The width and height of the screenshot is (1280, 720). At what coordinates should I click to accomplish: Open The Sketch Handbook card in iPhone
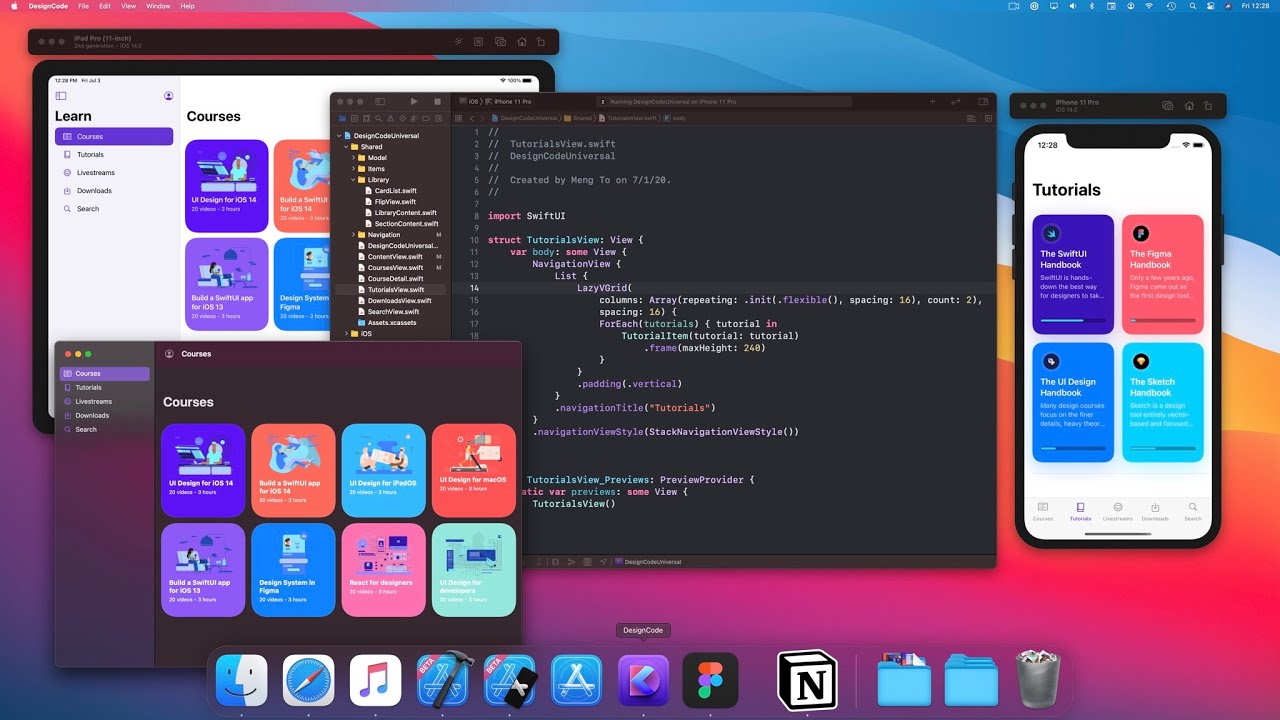click(1163, 402)
